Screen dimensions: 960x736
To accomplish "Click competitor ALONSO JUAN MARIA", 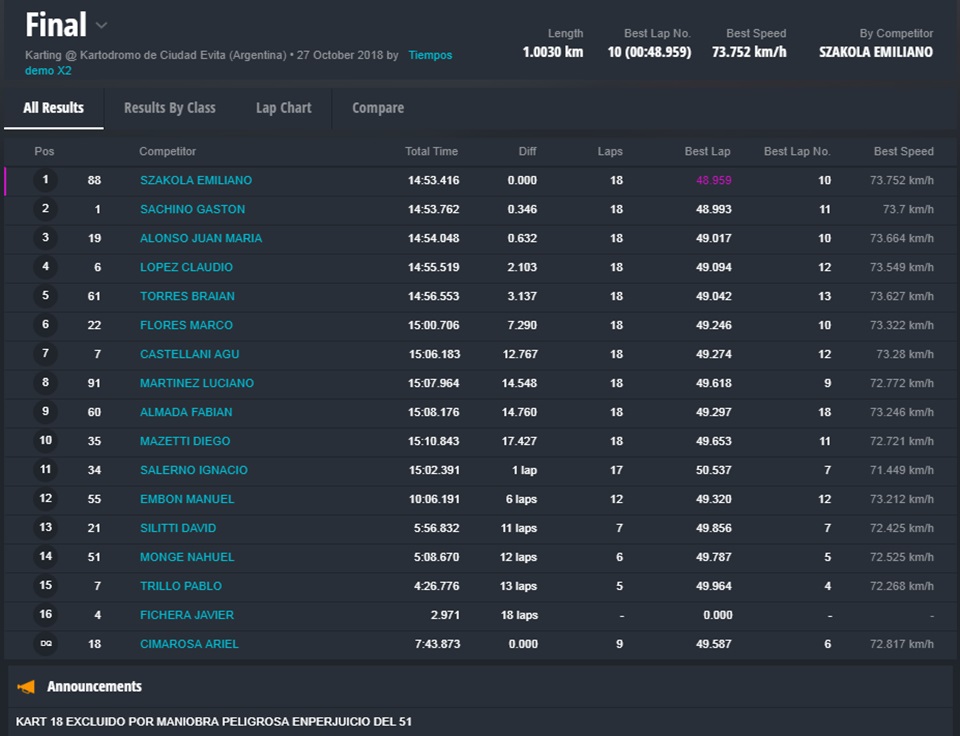I will point(201,238).
